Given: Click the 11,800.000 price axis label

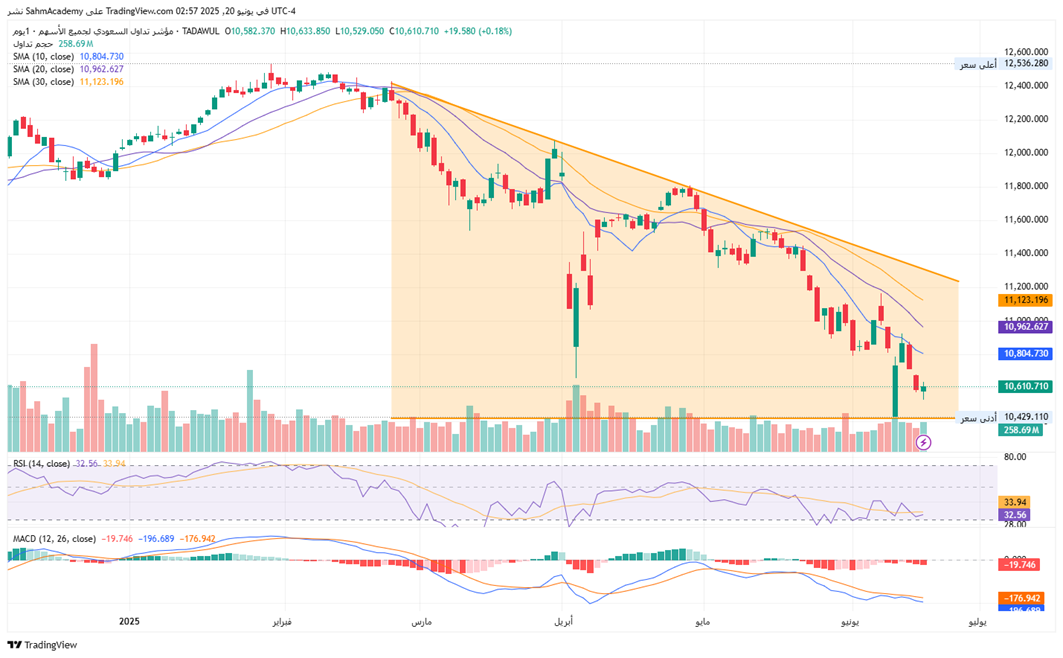Looking at the screenshot, I should pyautogui.click(x=1026, y=186).
